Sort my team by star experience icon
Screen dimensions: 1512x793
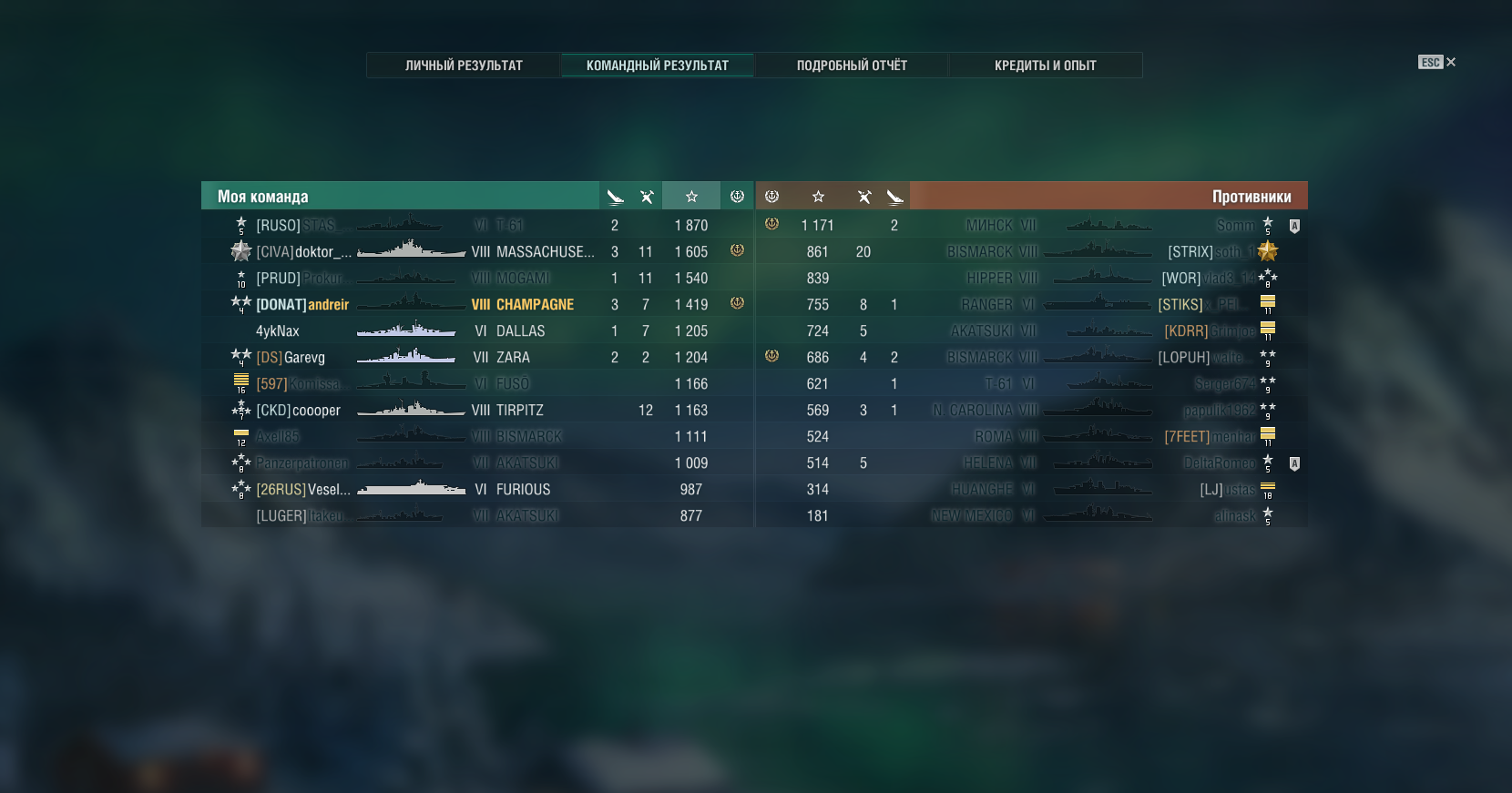tap(691, 197)
